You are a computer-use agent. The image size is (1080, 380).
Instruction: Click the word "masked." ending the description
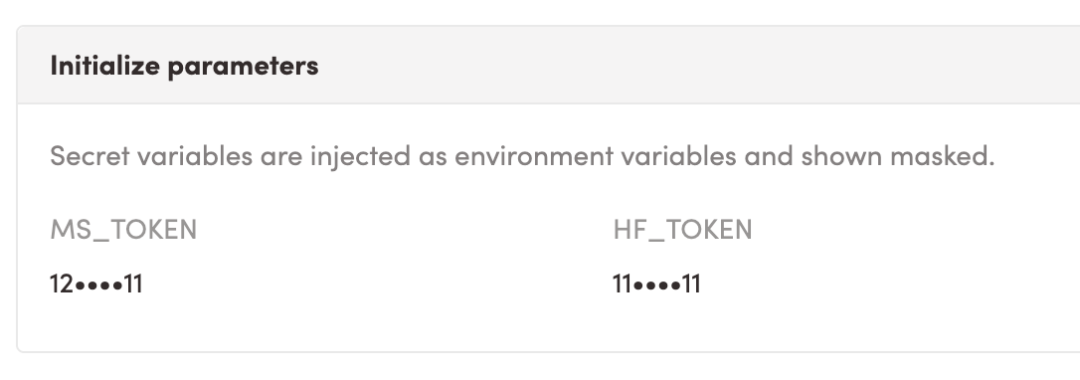942,156
